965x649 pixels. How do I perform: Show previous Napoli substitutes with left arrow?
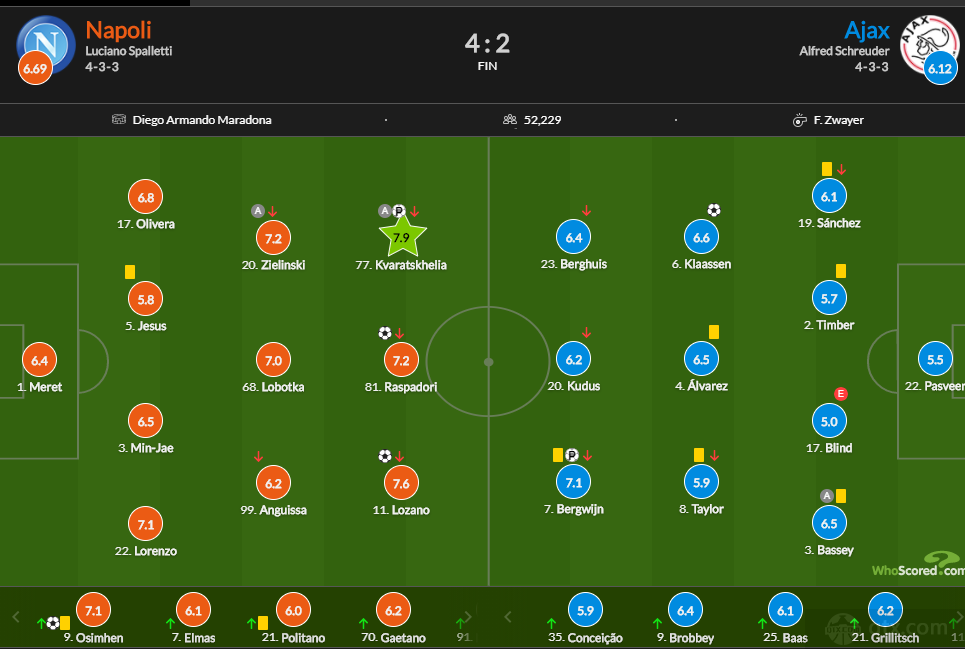16,616
